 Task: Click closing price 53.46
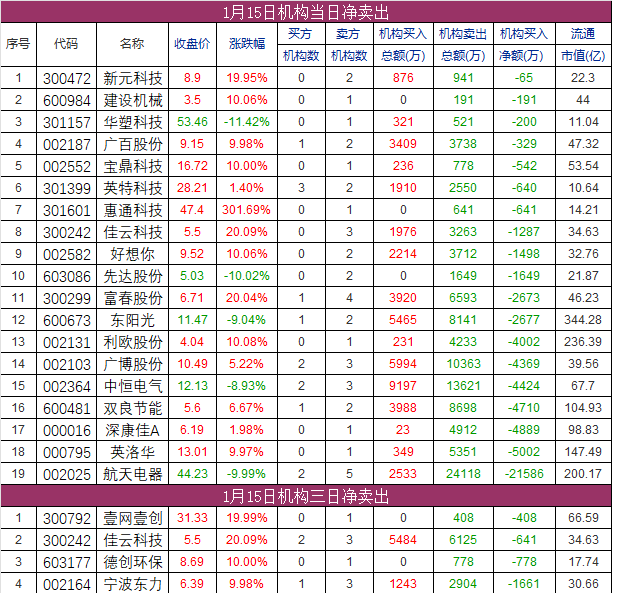pyautogui.click(x=192, y=122)
